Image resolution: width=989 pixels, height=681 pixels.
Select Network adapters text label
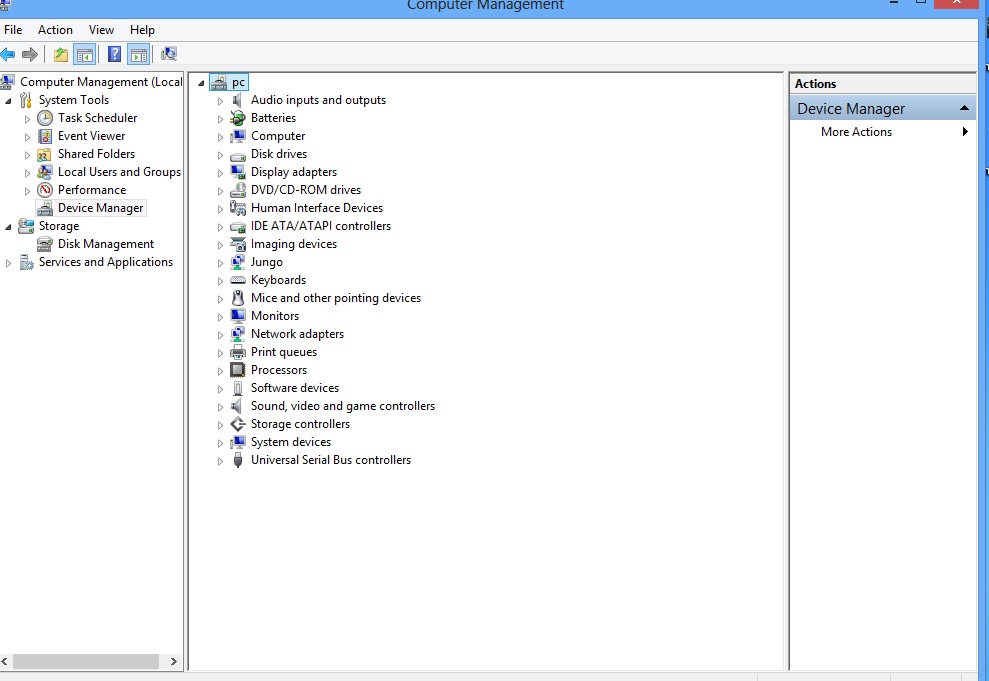pyautogui.click(x=298, y=334)
